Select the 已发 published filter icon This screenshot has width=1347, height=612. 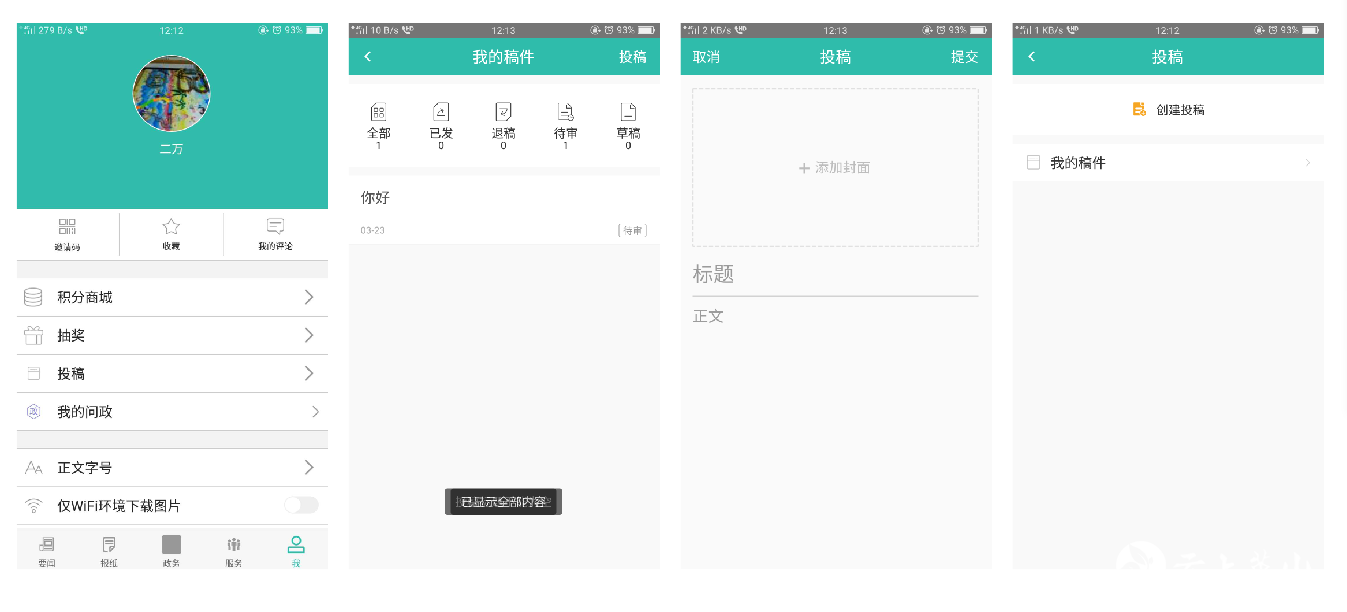coord(441,112)
